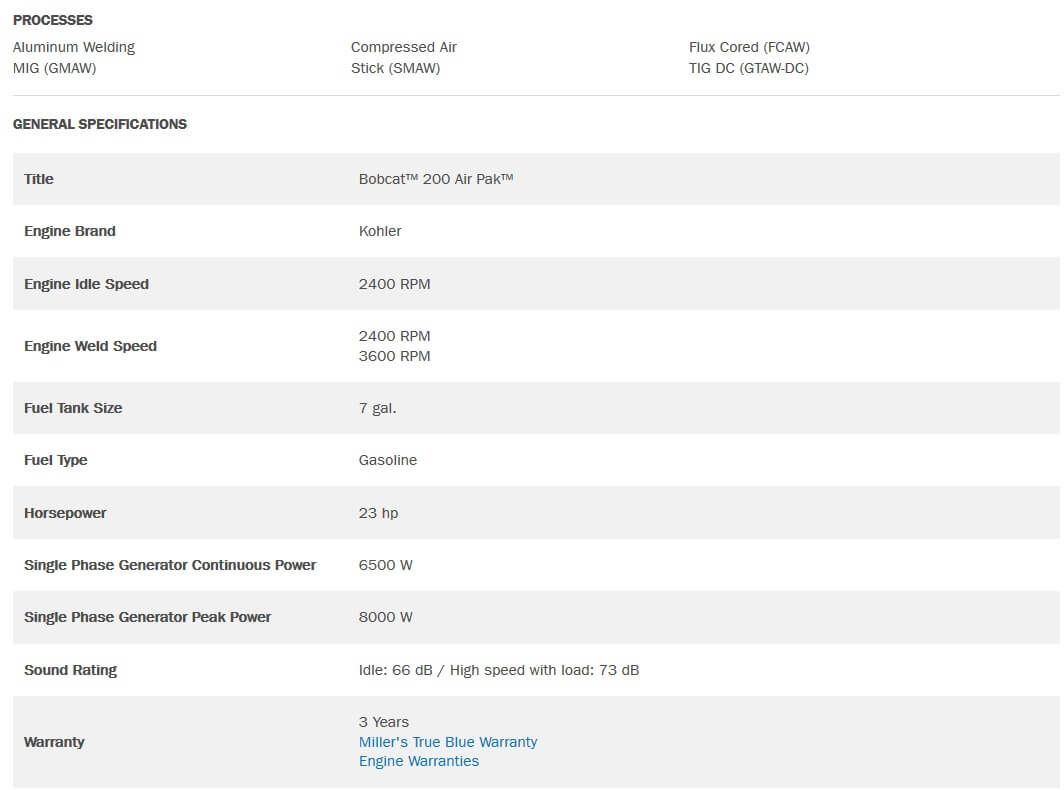Select the '6500 W' value
This screenshot has width=1064, height=790.
(385, 565)
